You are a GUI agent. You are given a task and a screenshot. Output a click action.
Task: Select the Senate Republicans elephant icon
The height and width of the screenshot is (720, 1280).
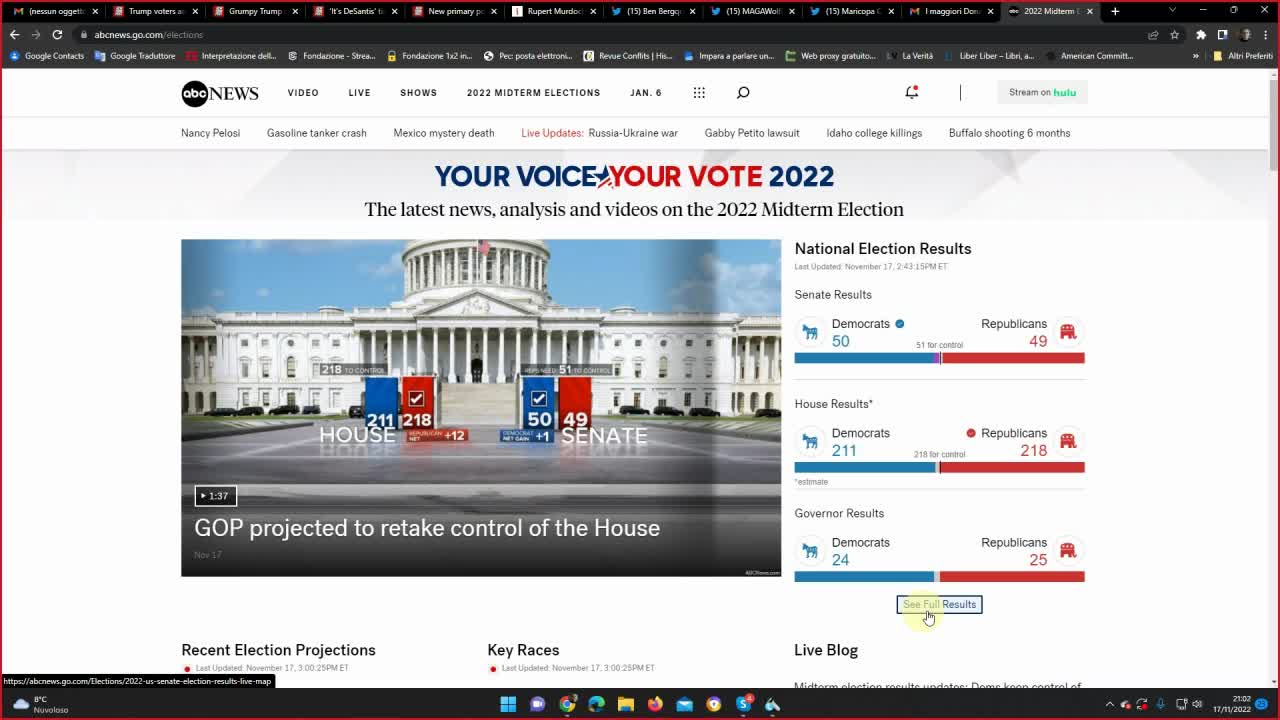click(x=1067, y=332)
